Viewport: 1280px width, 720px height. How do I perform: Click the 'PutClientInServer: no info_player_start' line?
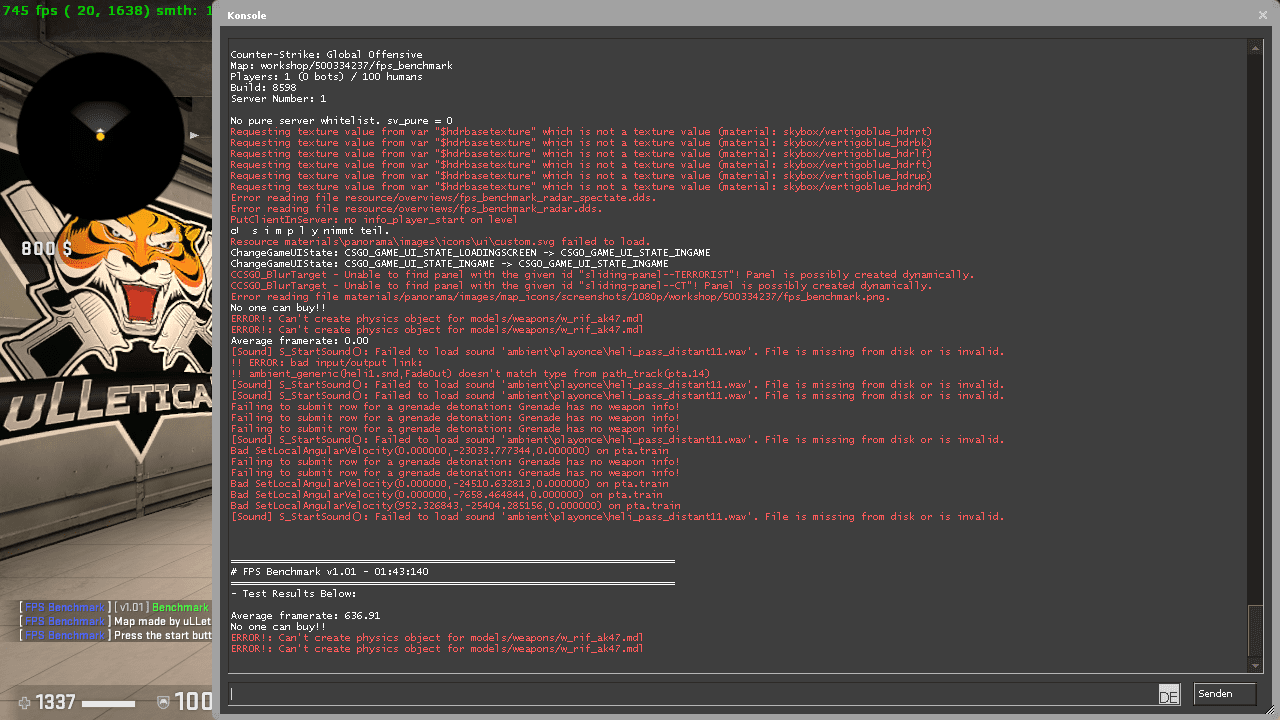click(x=374, y=220)
